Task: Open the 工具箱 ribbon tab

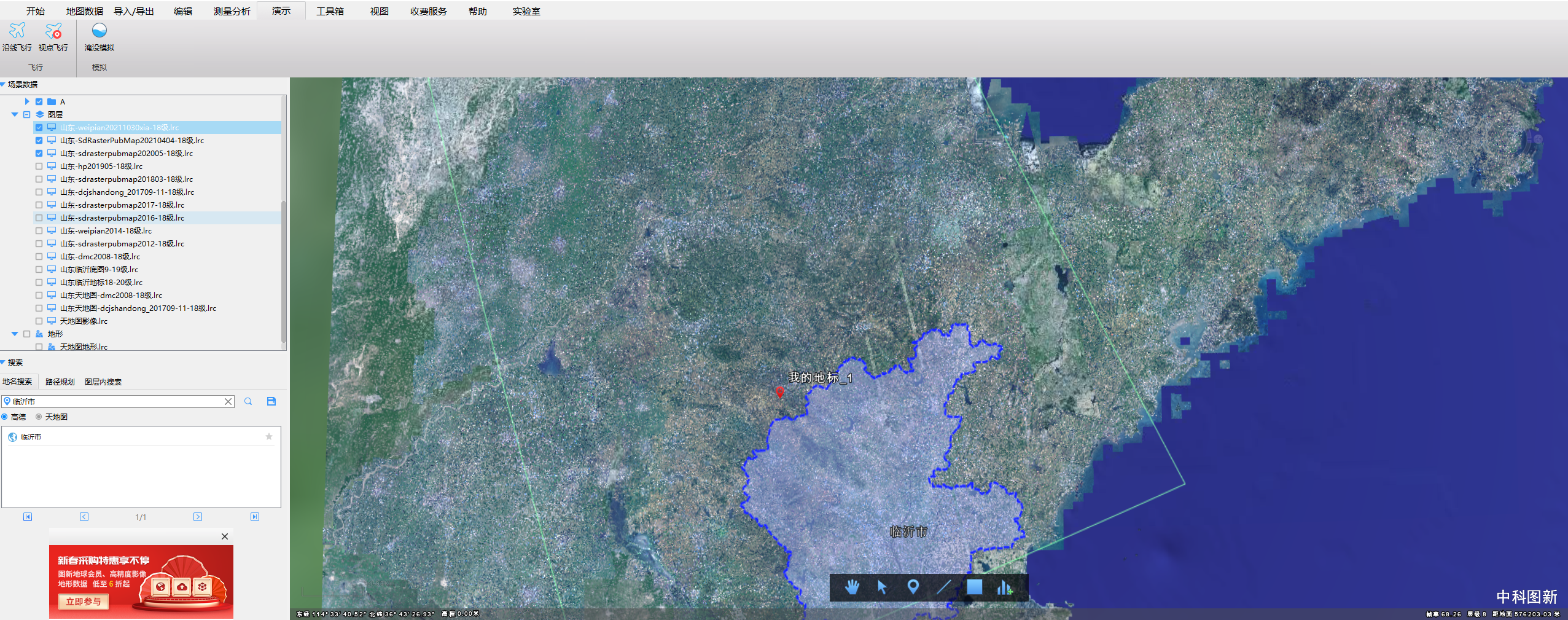Action: point(330,11)
